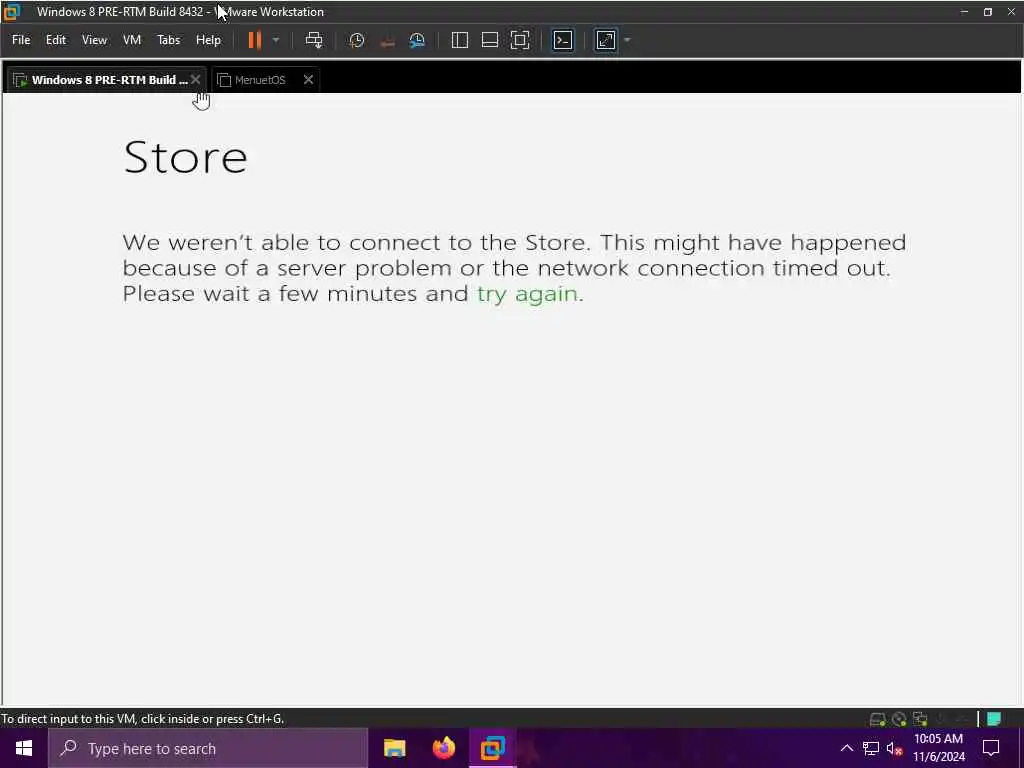Screen dimensions: 1024x768
Task: Click the host network tray icon
Action: [x=871, y=748]
